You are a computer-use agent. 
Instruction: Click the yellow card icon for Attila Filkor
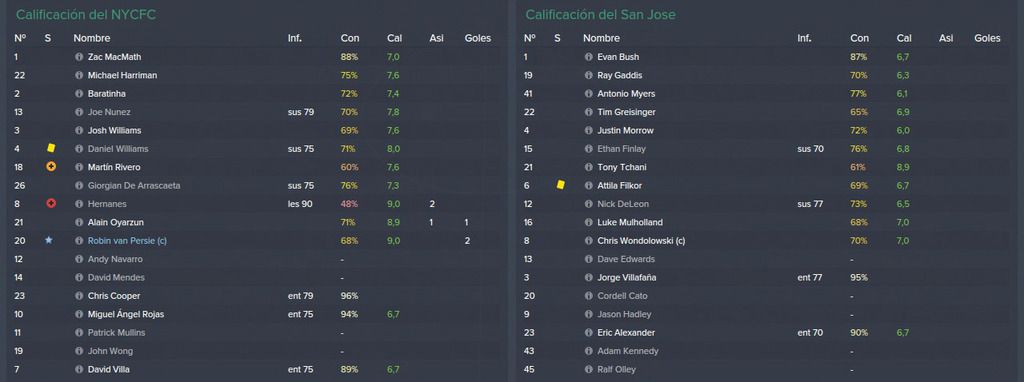[x=560, y=185]
